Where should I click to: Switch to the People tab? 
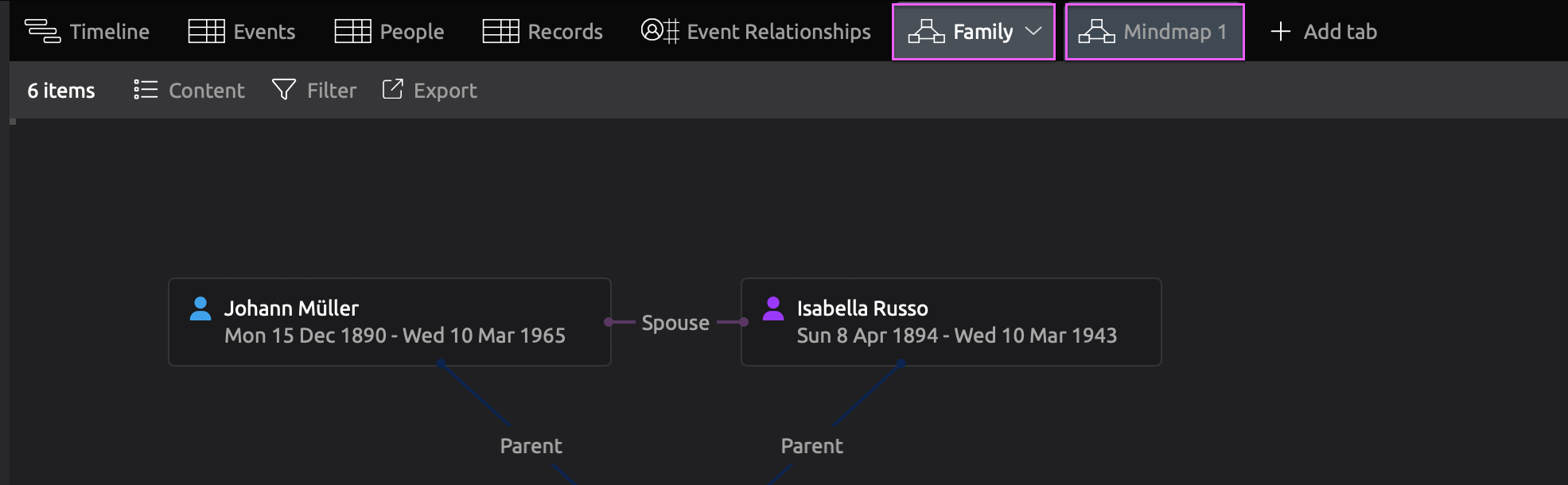click(411, 32)
